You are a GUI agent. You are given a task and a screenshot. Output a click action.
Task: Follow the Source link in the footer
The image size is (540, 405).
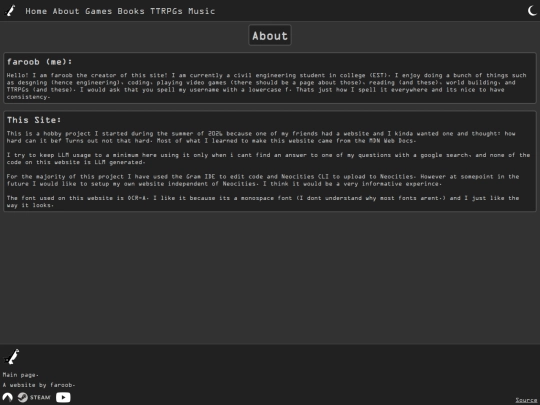pos(526,400)
